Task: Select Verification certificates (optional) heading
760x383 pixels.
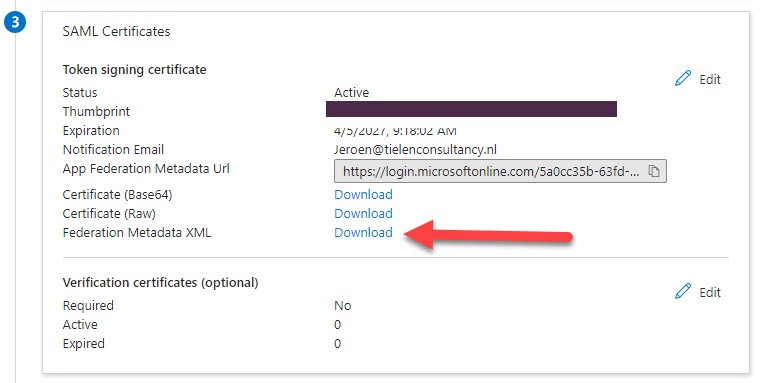Action: click(160, 283)
